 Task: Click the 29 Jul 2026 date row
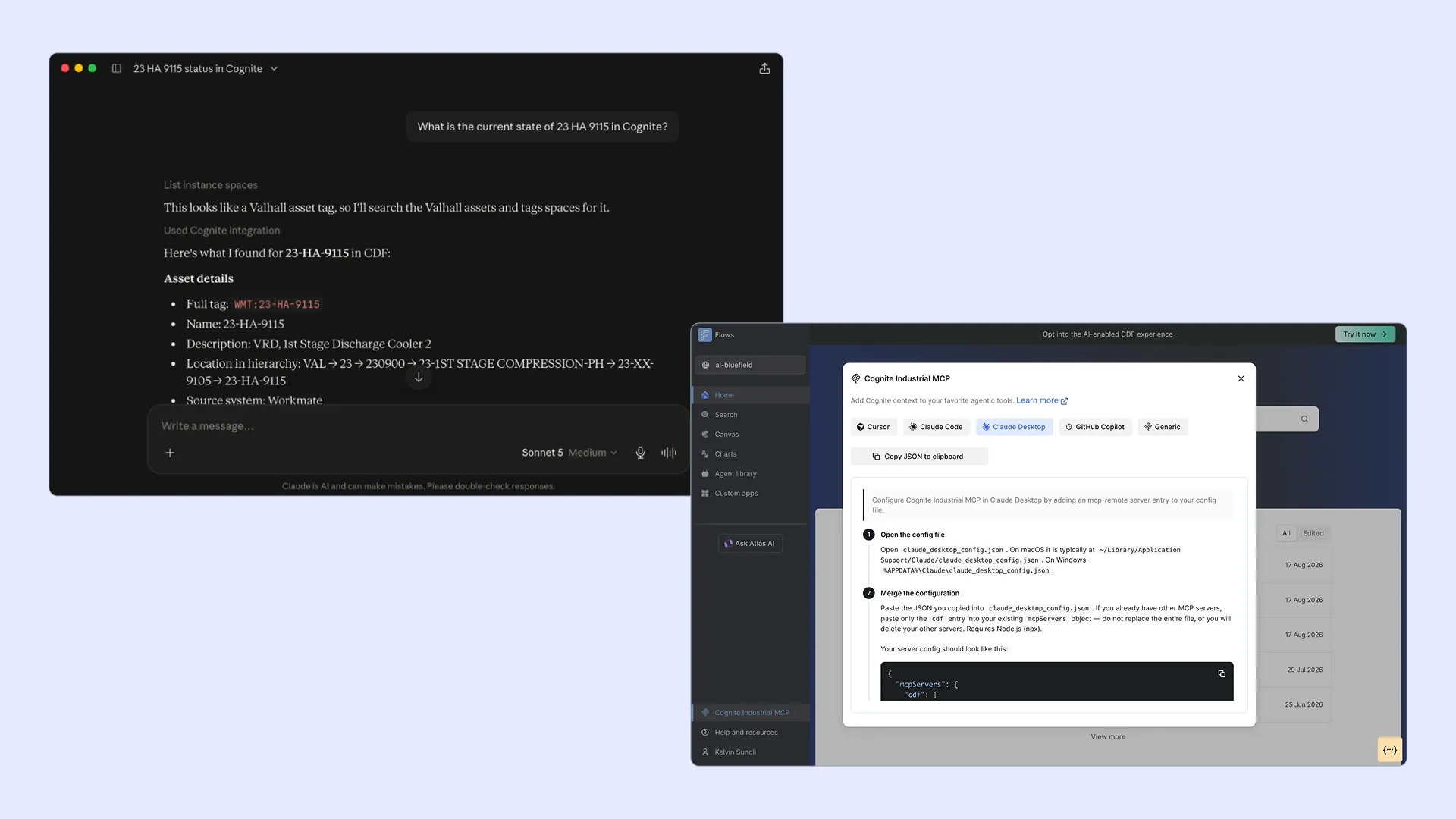pyautogui.click(x=1304, y=670)
